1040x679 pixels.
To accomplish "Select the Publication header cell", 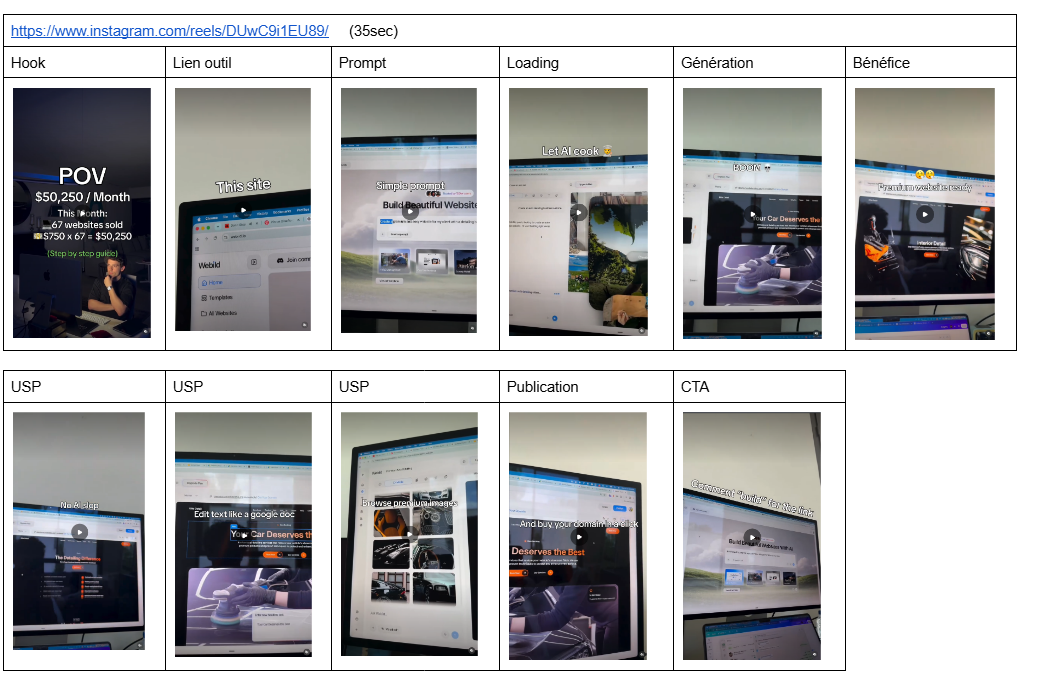I will point(587,387).
